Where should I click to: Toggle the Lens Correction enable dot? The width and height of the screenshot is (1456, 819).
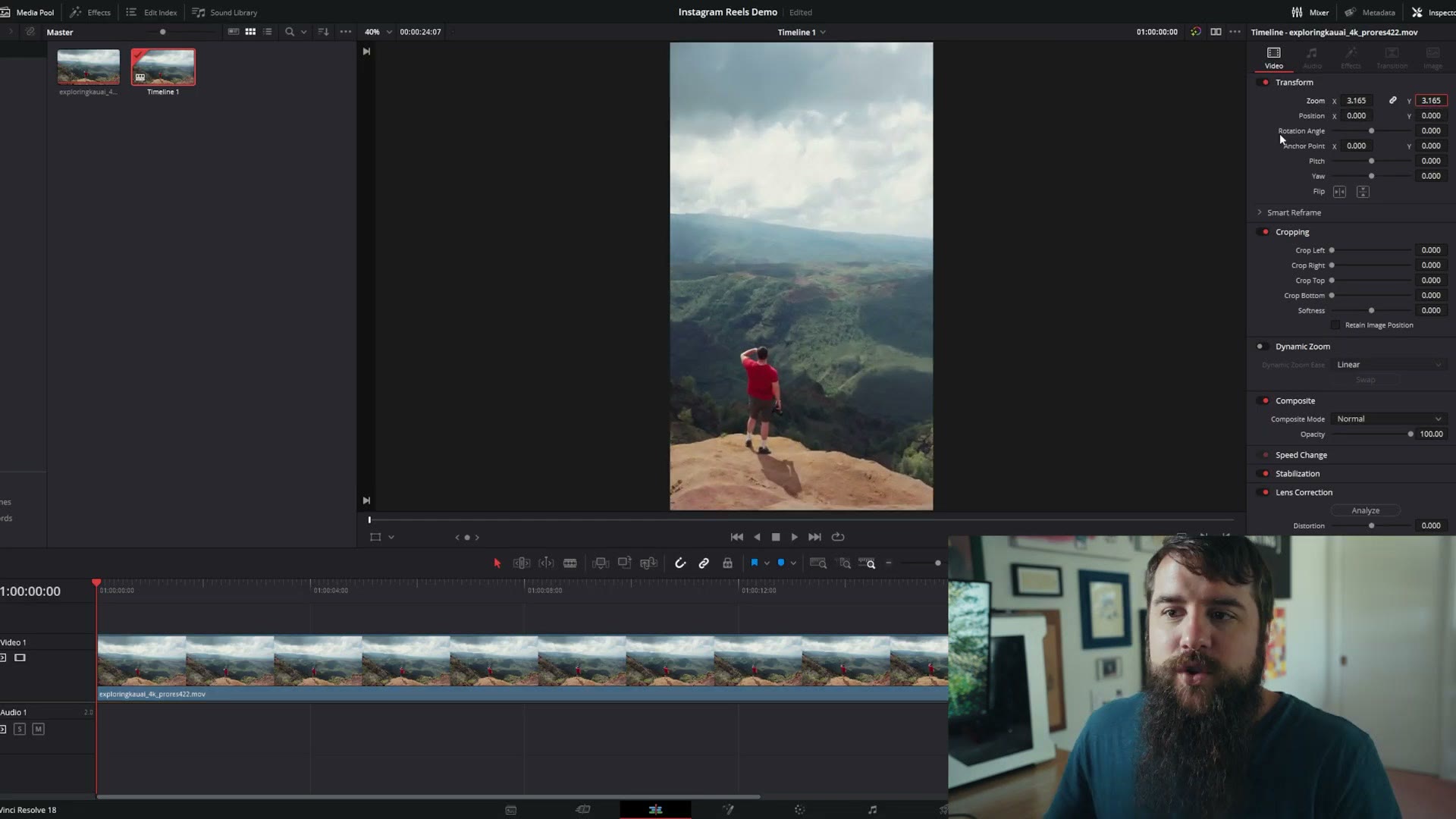1265,492
